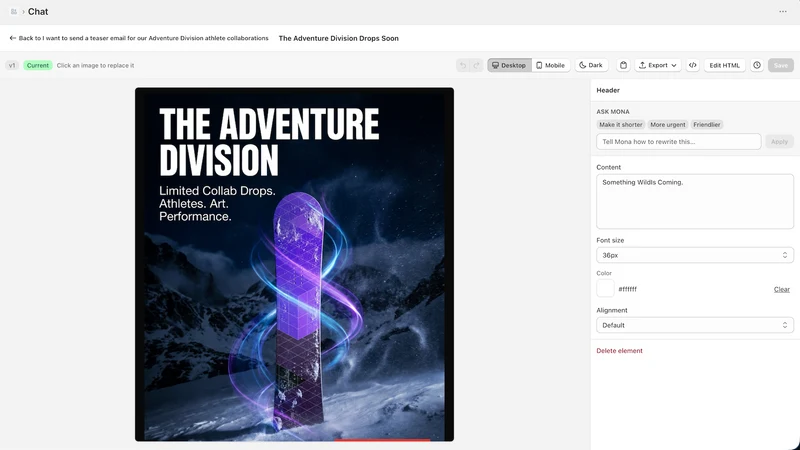This screenshot has width=800, height=450.
Task: Click the workspace icon beside Chat
Action: click(x=14, y=12)
